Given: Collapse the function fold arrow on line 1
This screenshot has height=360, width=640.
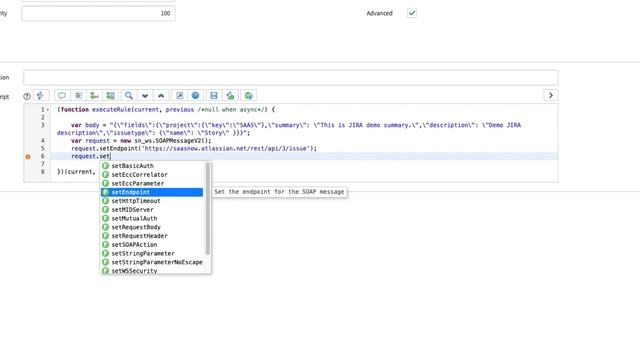Looking at the screenshot, I should pos(48,110).
